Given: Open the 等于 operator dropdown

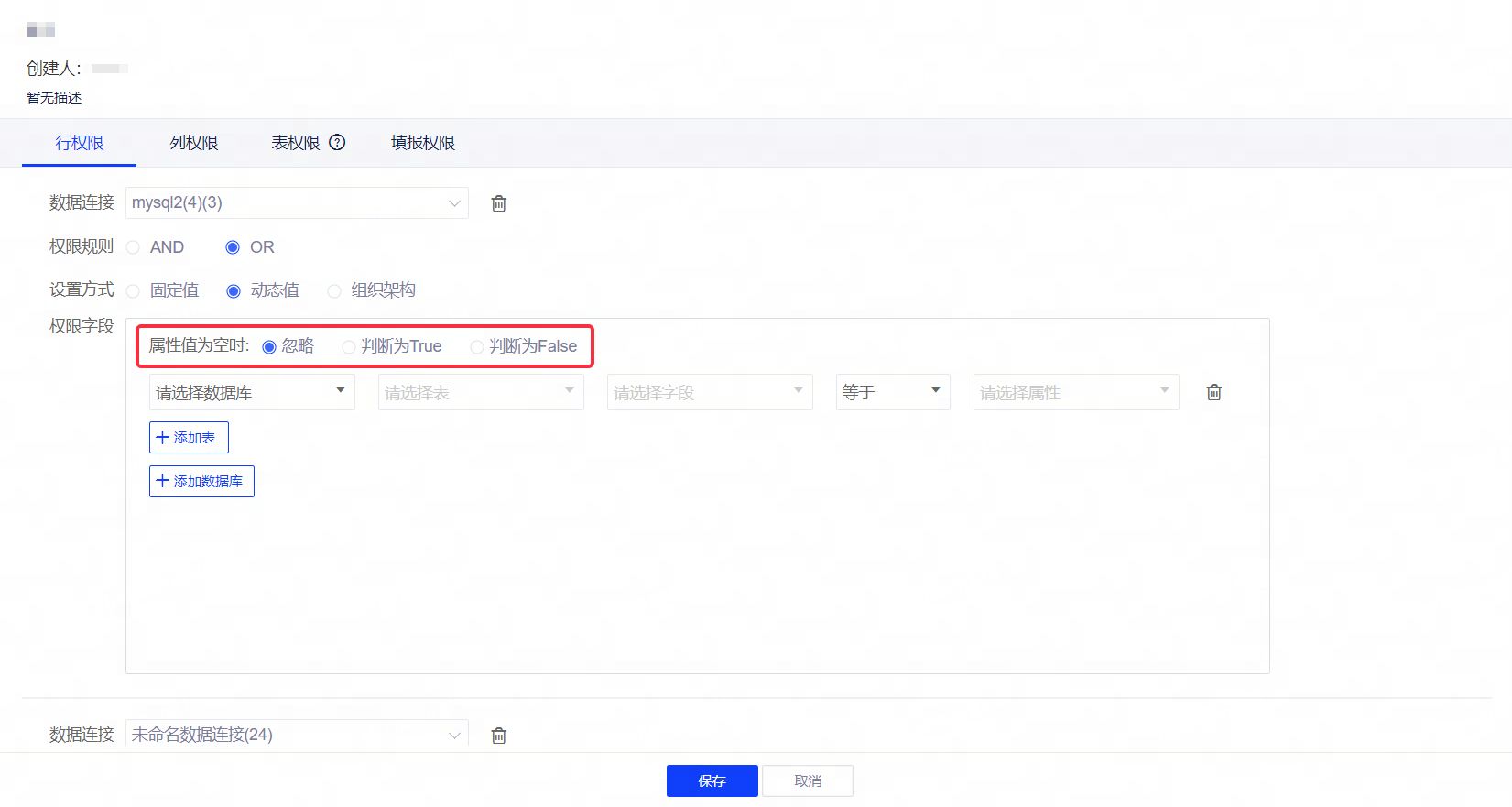Looking at the screenshot, I should [893, 392].
